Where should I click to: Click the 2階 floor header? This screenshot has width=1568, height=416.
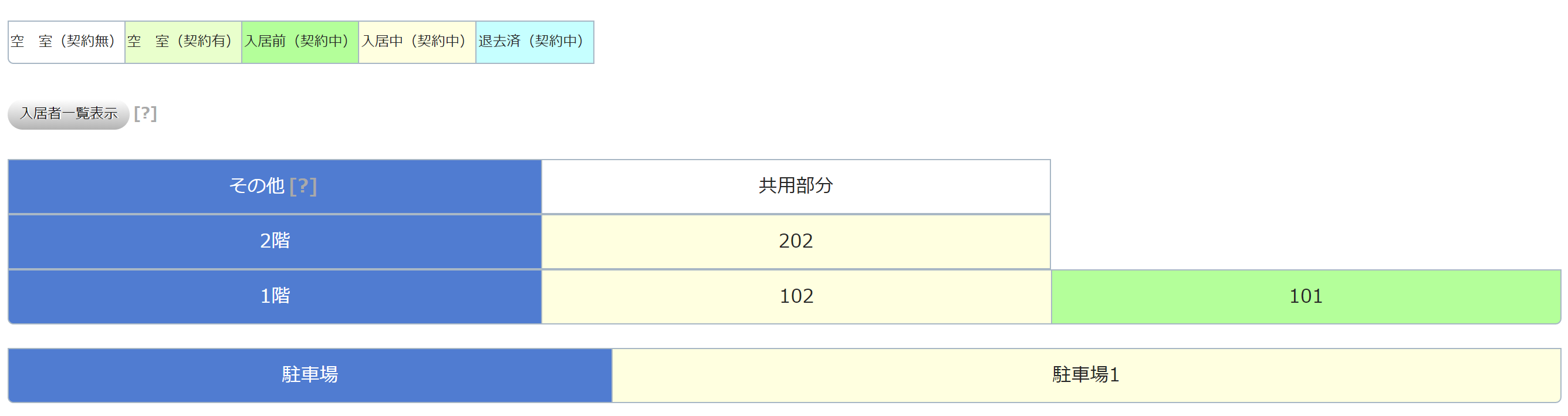[275, 242]
